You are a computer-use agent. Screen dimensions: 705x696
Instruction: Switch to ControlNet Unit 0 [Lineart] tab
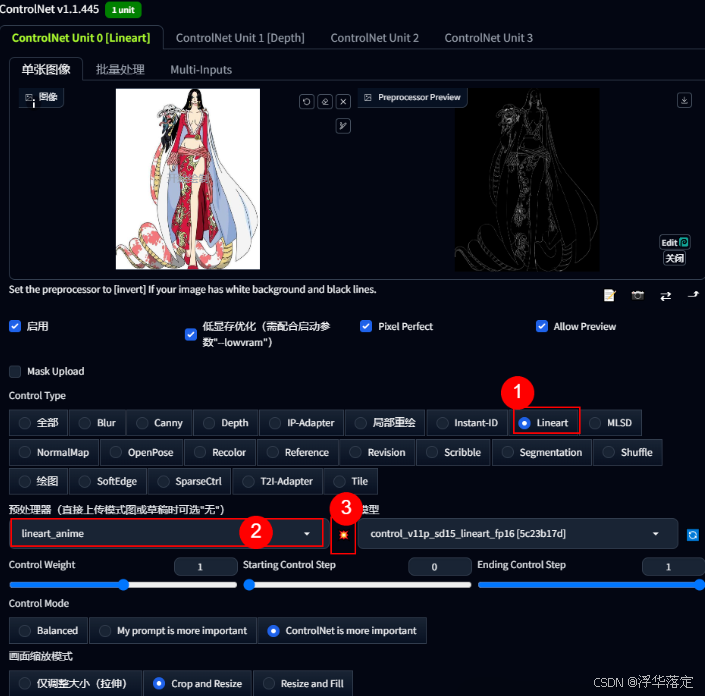coord(81,38)
